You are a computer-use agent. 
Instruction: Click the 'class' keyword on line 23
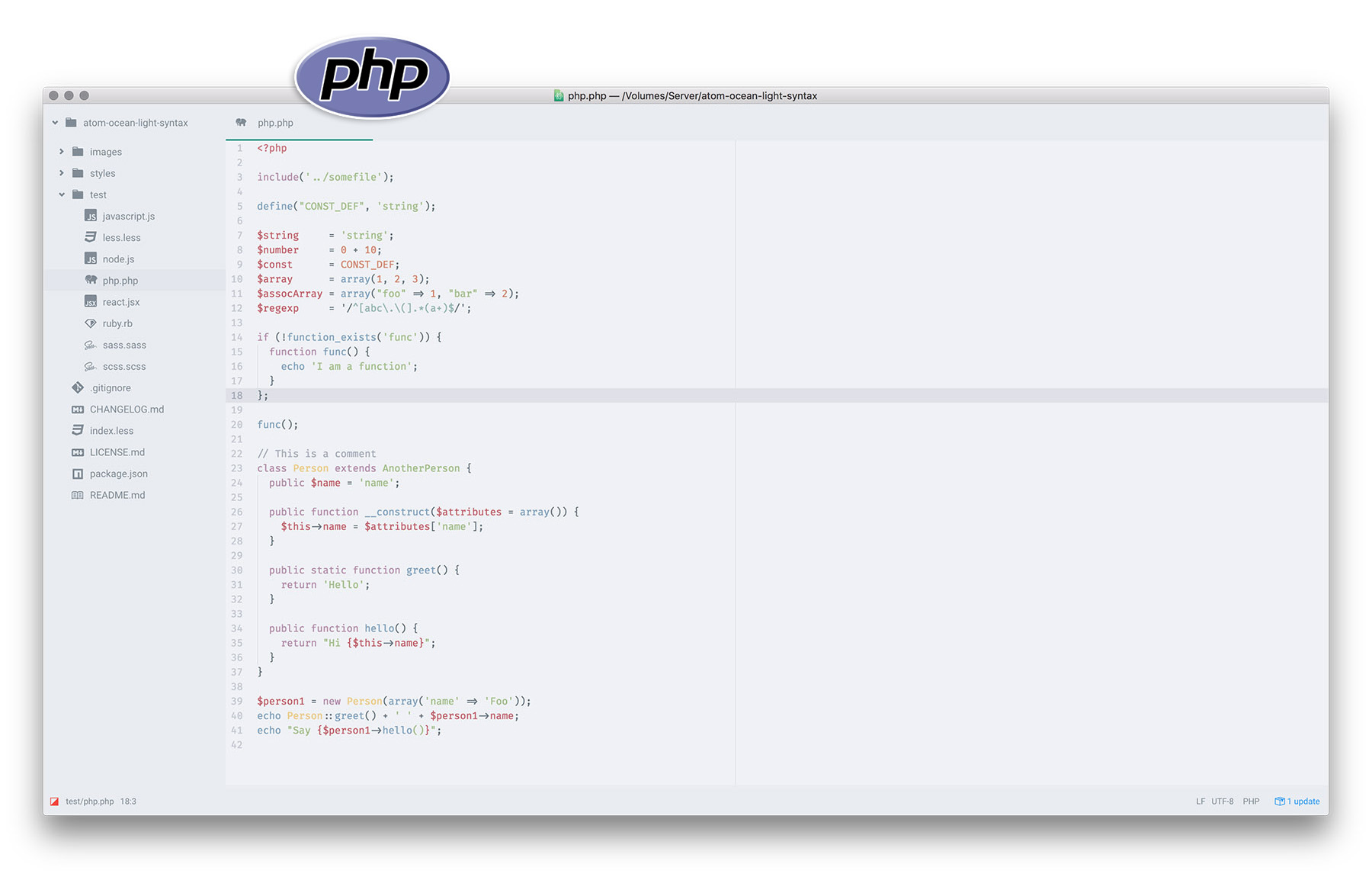(x=271, y=468)
